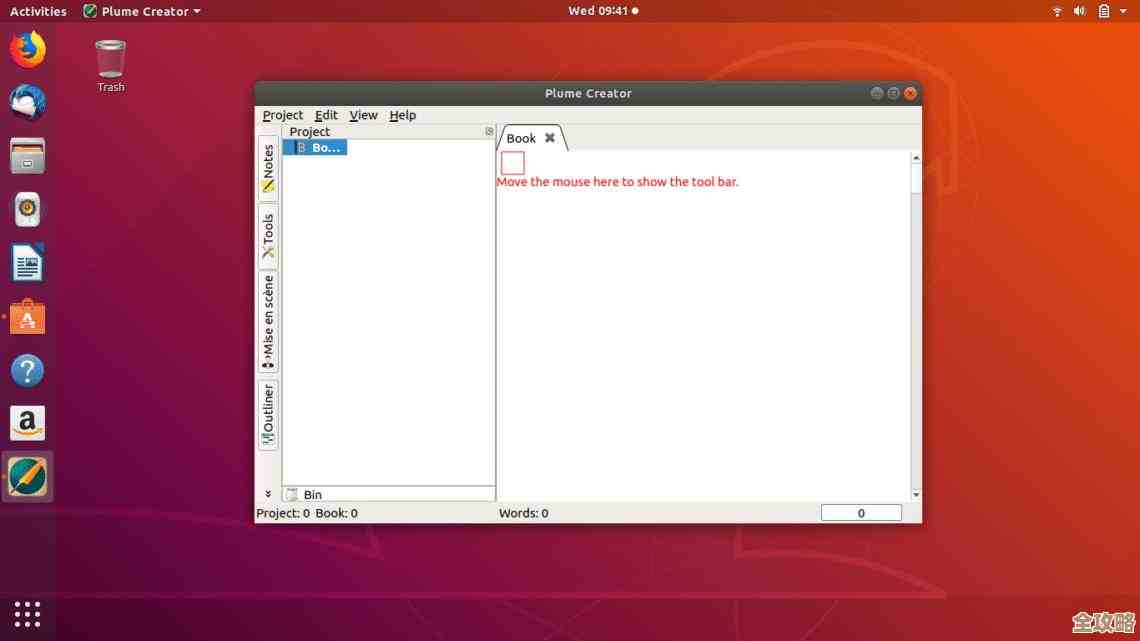Open Thunderbird Mail from the dock

[27, 102]
